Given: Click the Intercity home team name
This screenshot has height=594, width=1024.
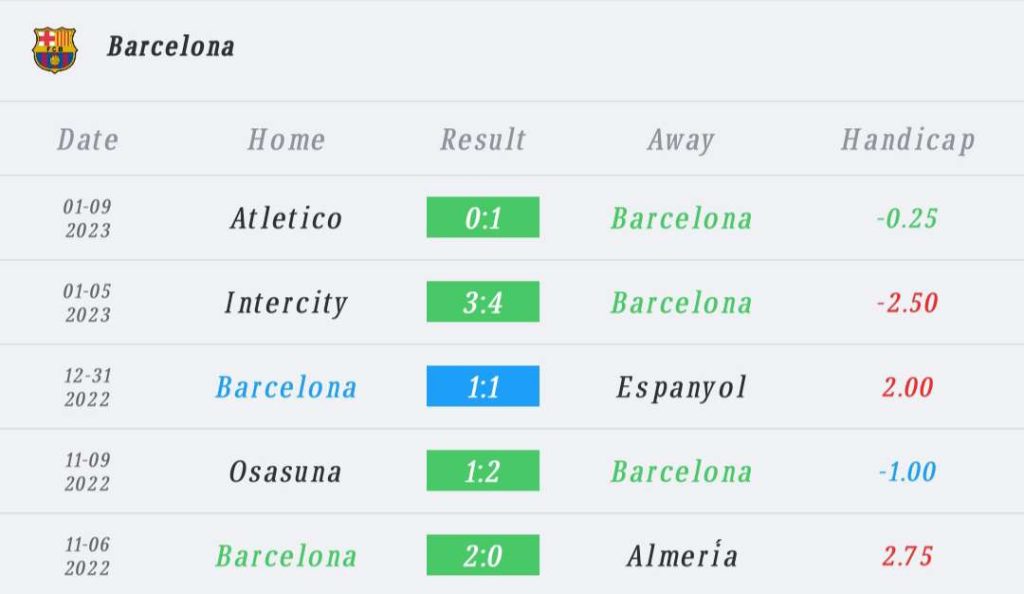Looking at the screenshot, I should pos(286,303).
